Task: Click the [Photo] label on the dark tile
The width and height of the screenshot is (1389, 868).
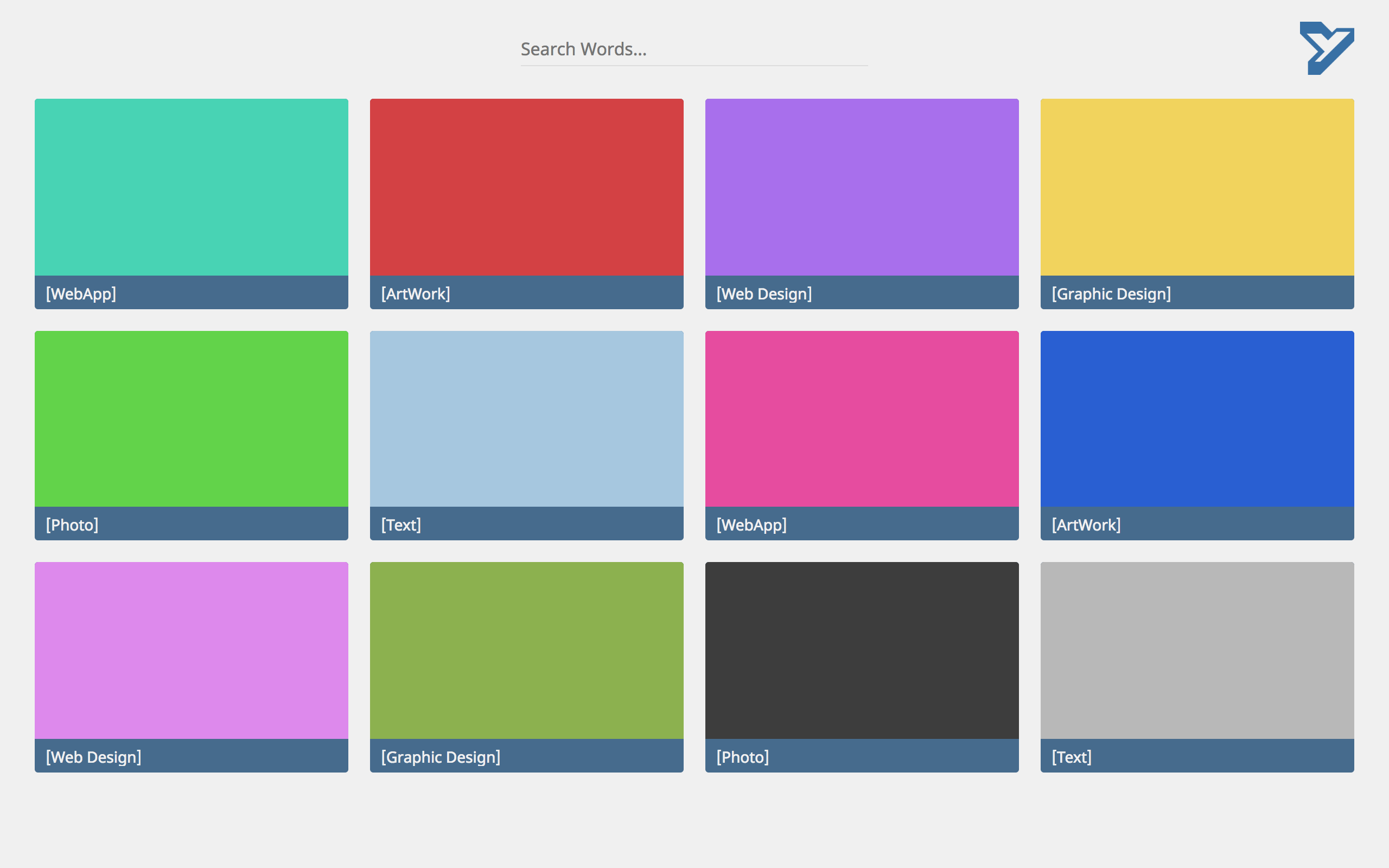Action: pos(742,757)
